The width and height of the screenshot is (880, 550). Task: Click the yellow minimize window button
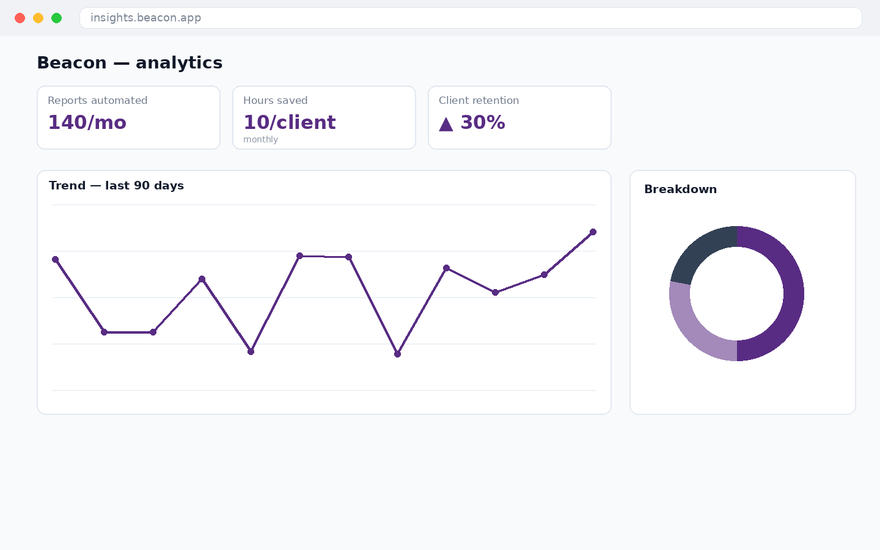coord(38,18)
